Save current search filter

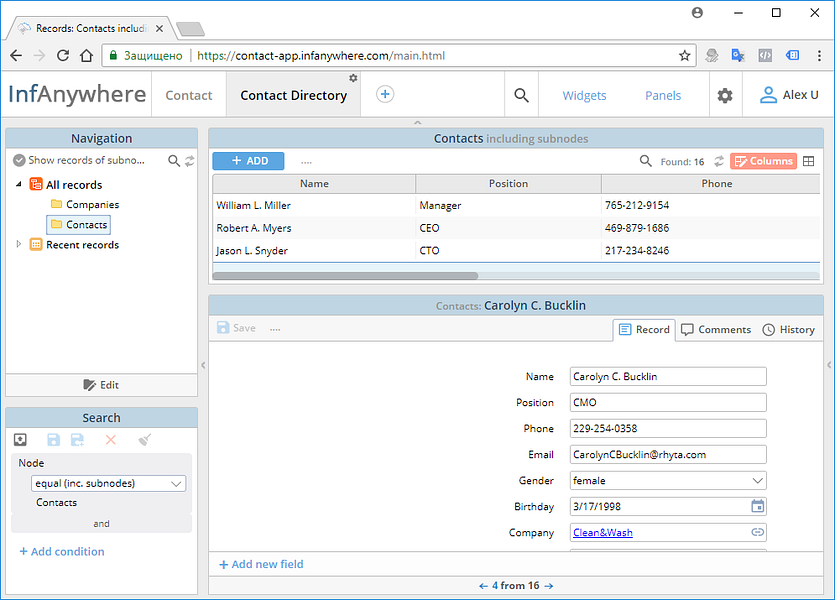[x=53, y=440]
